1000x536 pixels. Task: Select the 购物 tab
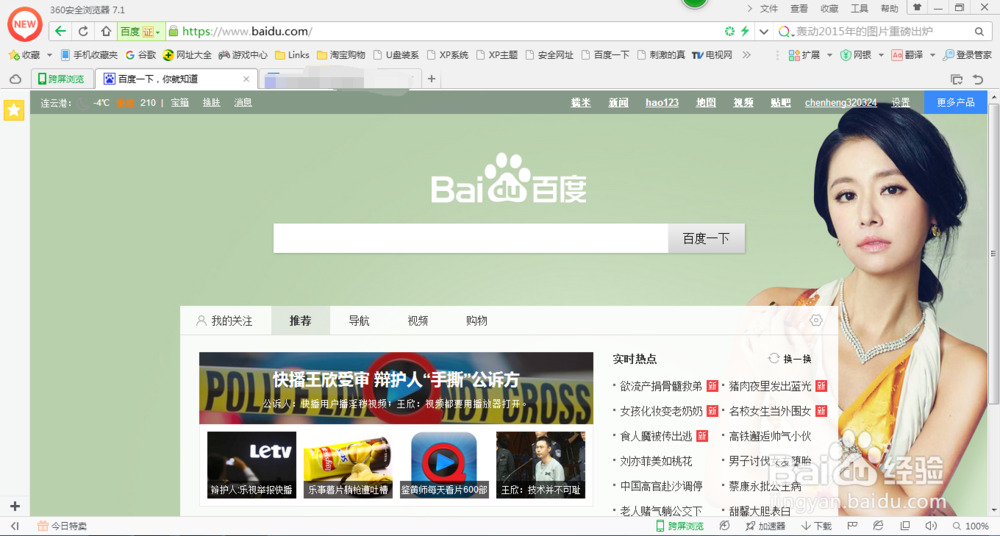[476, 321]
